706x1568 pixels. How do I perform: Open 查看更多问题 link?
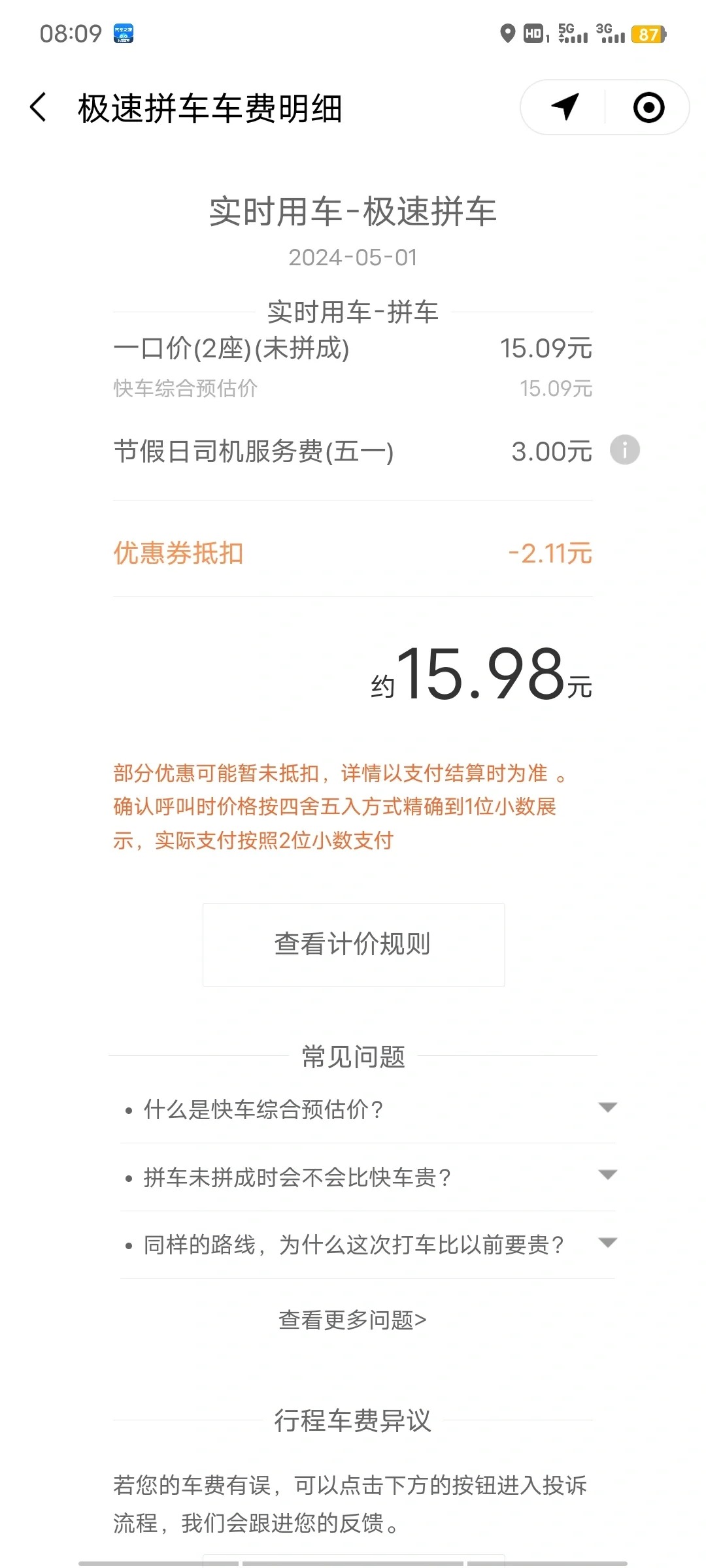click(353, 1320)
